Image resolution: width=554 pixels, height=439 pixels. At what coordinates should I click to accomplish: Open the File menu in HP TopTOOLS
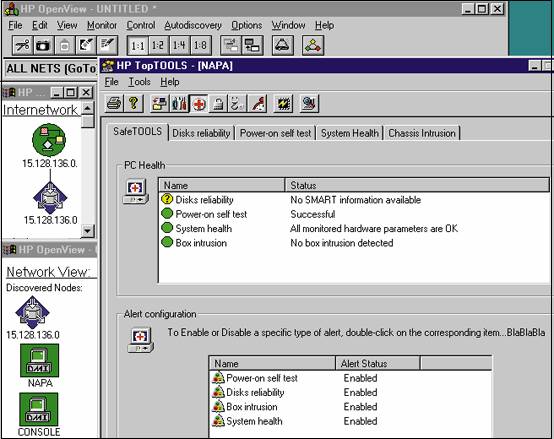(111, 82)
